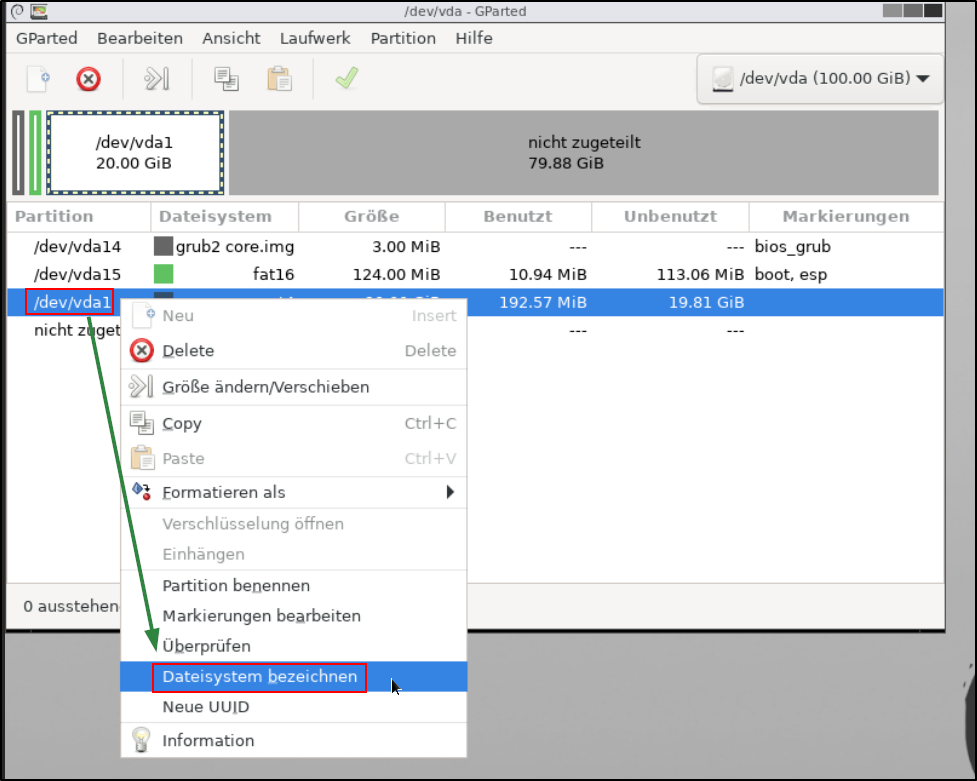This screenshot has height=781, width=977.
Task: Apply all operations with green checkmark
Action: tap(346, 79)
